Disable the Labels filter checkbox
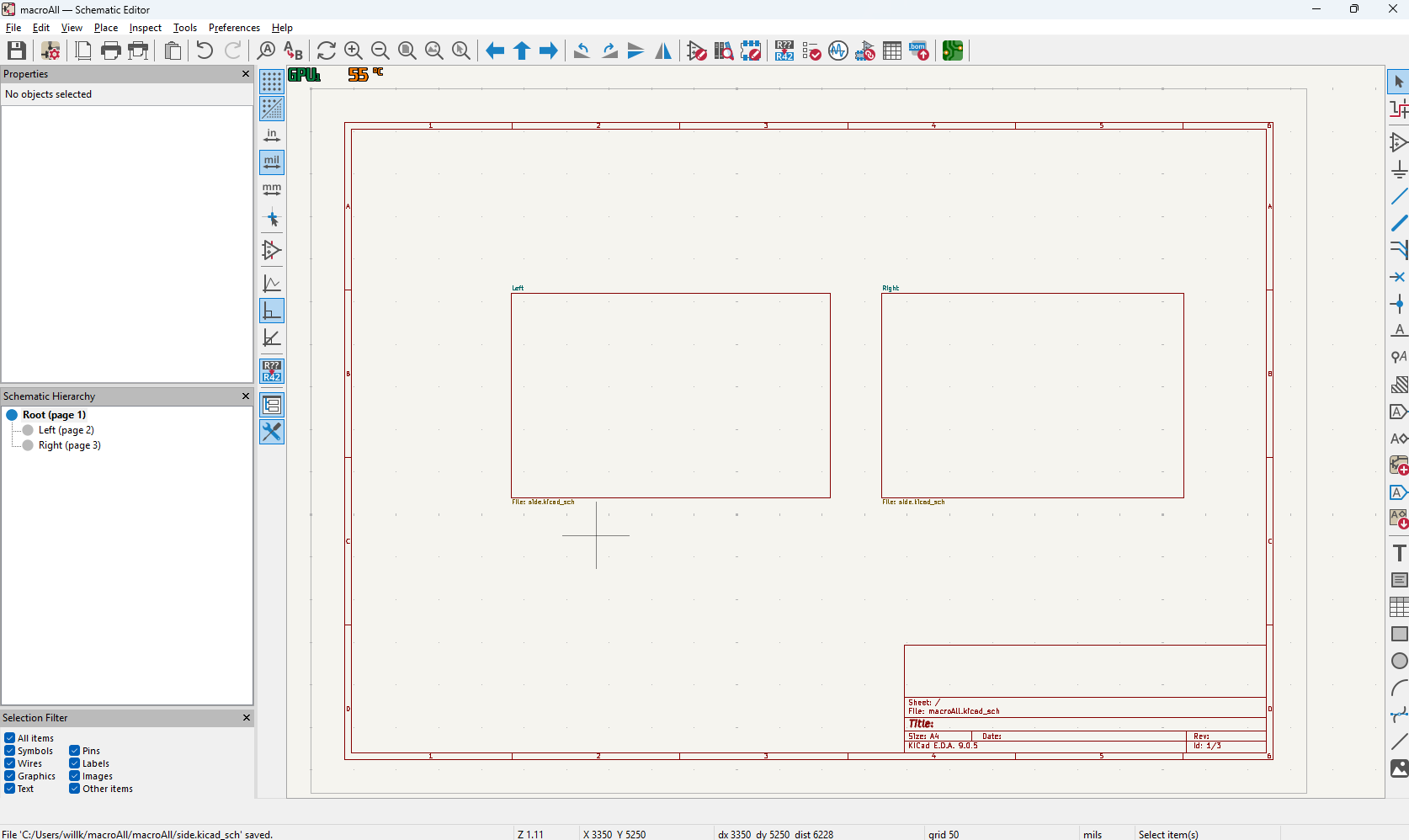This screenshot has height=840, width=1409. [75, 763]
